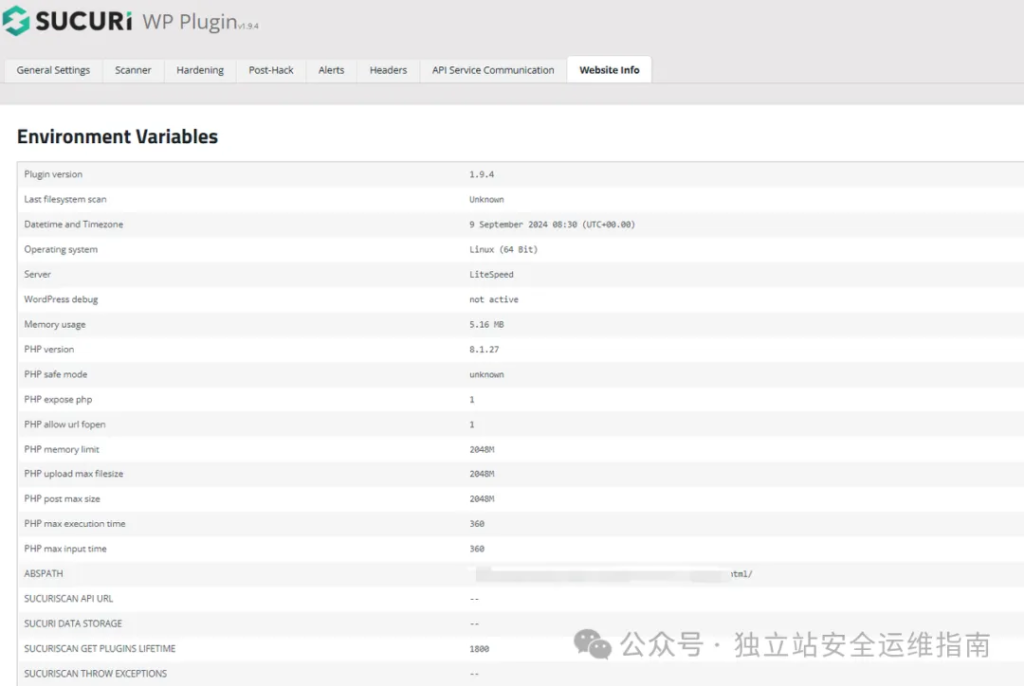This screenshot has height=686, width=1024.
Task: Click the 'PHP max input time' label
Action: click(x=65, y=549)
